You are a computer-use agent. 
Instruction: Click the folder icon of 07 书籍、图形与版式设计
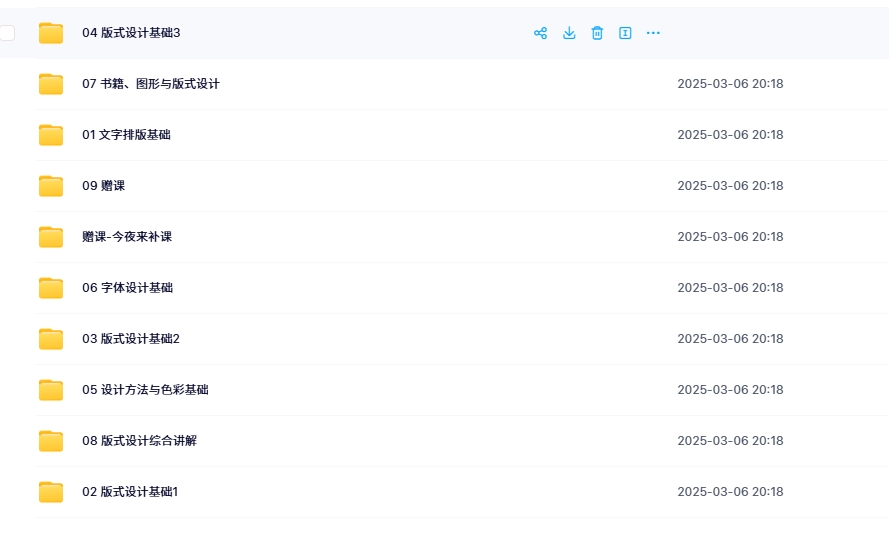point(51,84)
